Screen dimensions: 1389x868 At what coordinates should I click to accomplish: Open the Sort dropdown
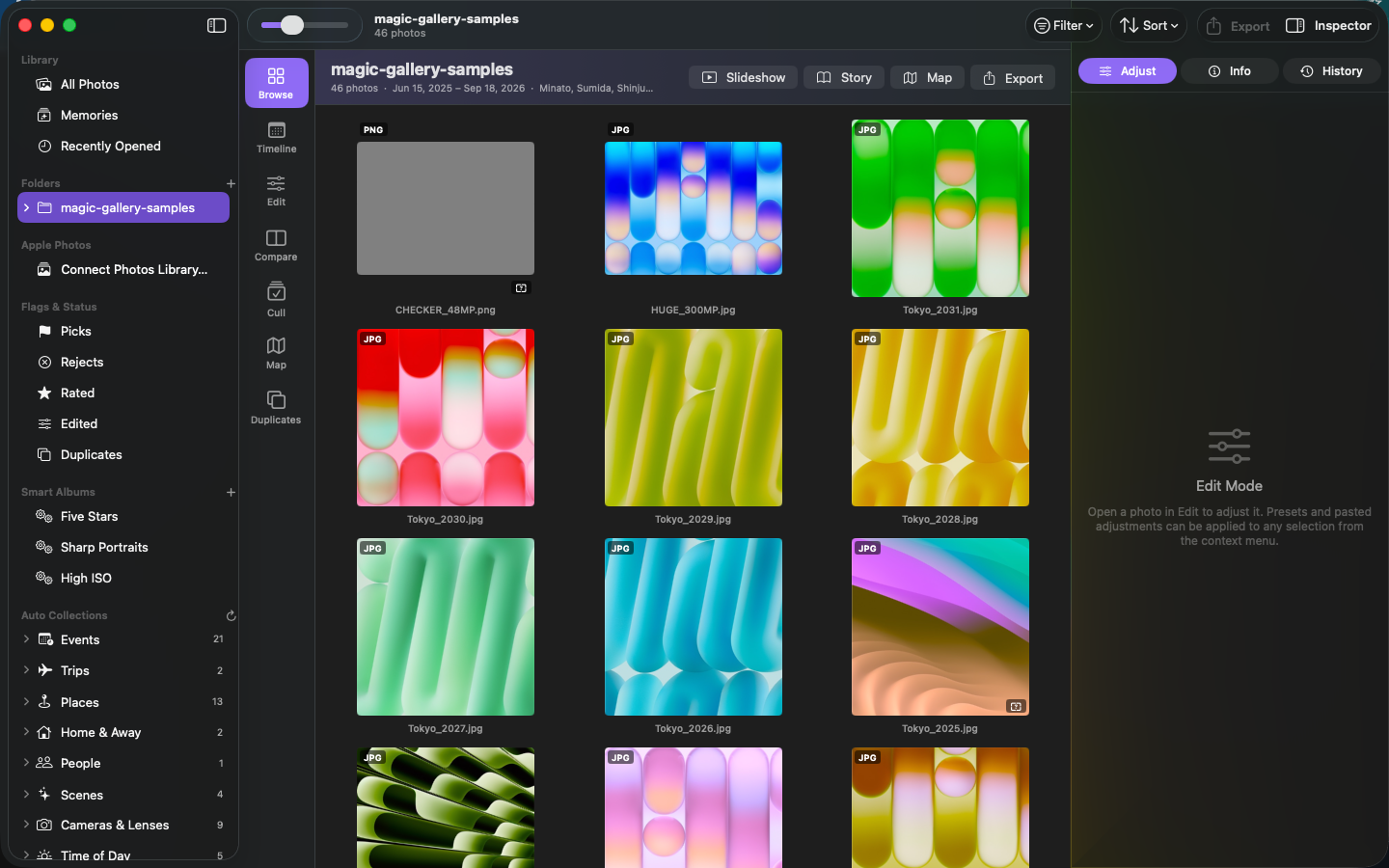(1149, 26)
